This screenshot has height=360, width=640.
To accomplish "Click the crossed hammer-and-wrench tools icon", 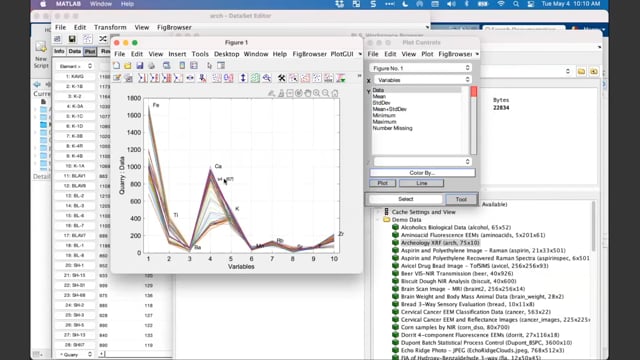I will [282, 78].
